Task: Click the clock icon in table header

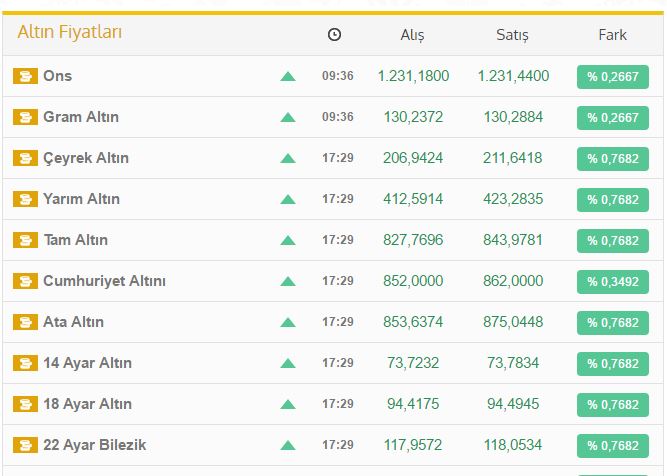Action: 334,35
